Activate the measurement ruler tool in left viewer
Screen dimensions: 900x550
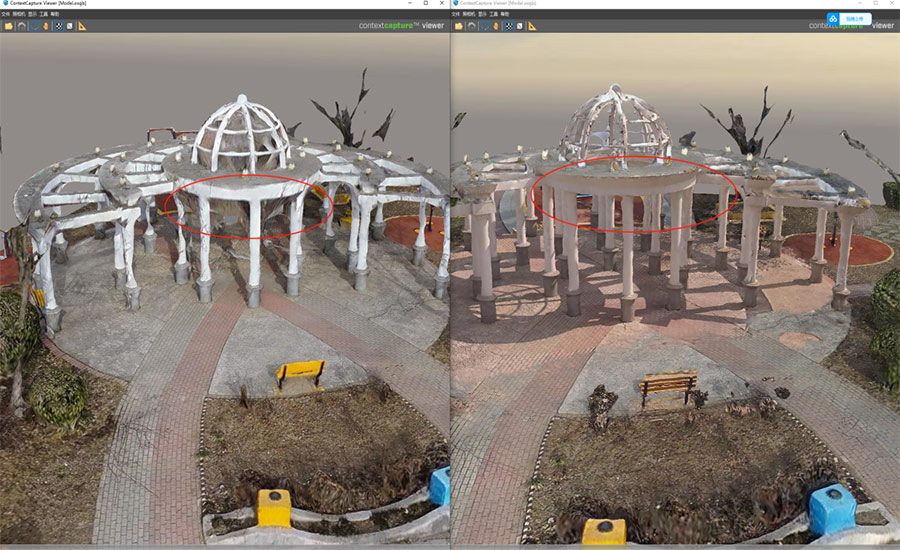click(83, 26)
